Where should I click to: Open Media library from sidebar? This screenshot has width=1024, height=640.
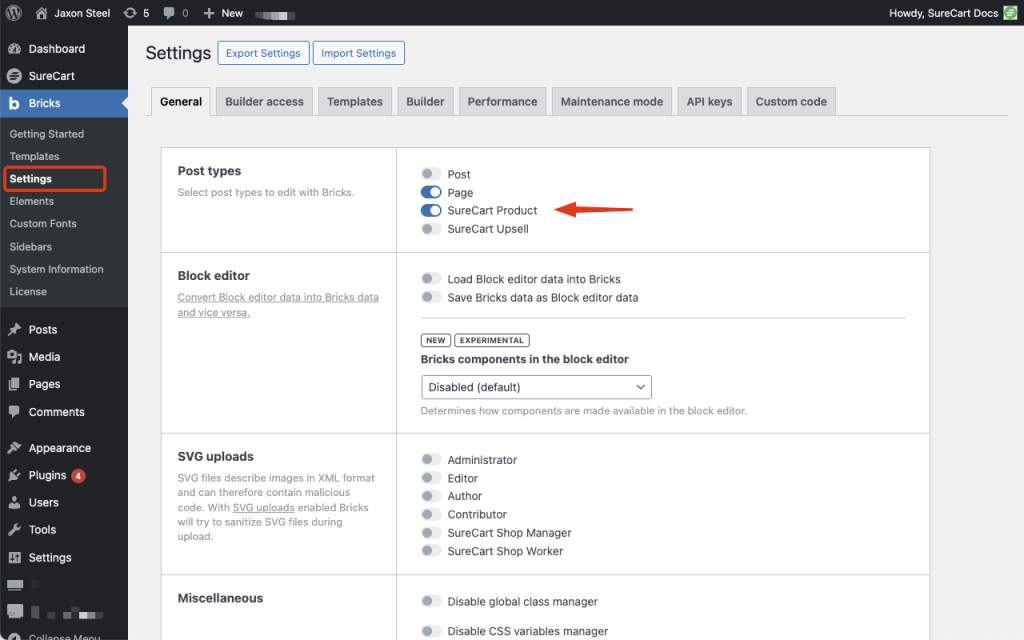pyautogui.click(x=44, y=357)
